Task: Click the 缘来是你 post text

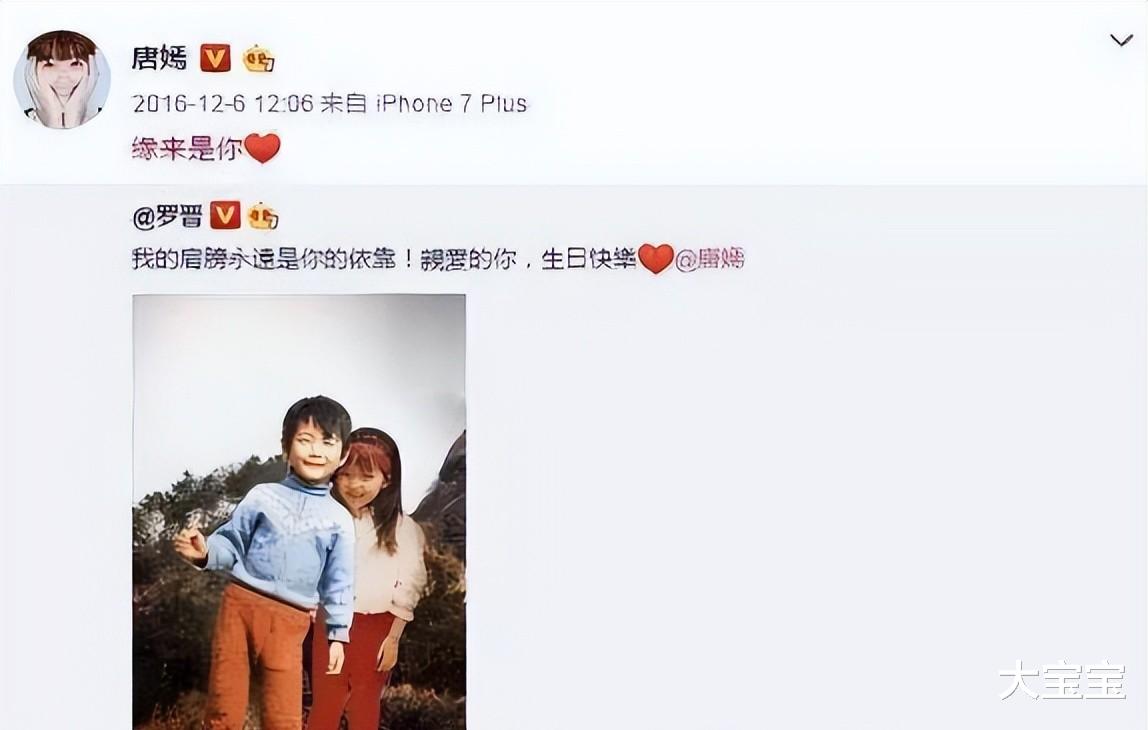Action: point(187,149)
